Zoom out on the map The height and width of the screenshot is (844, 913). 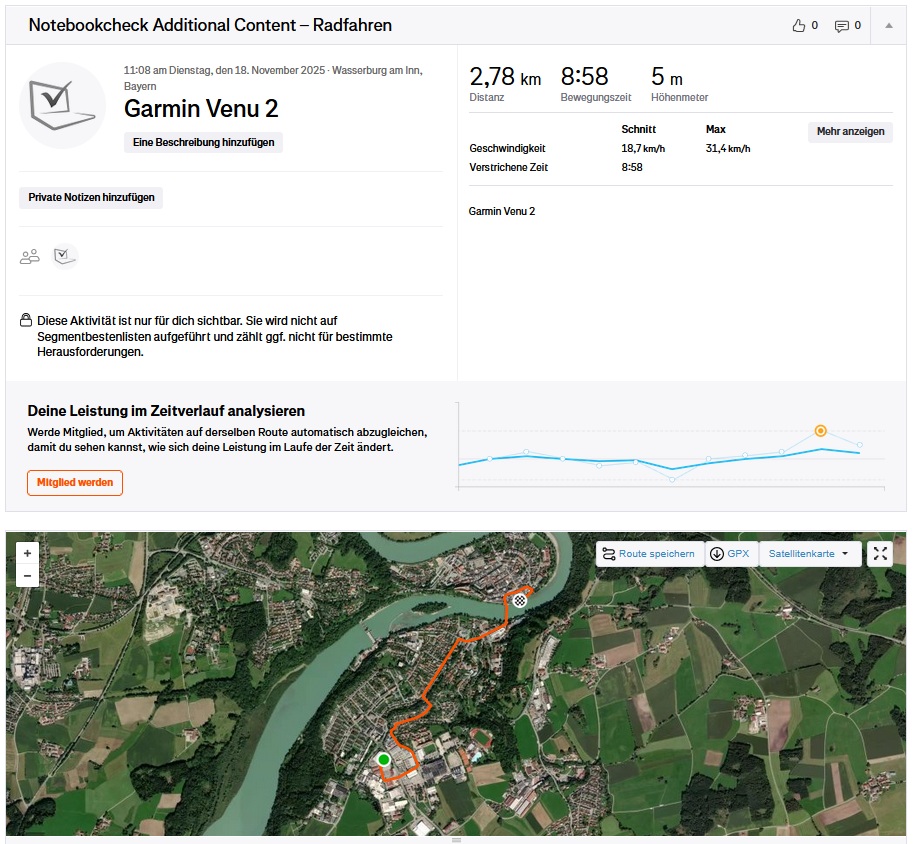pos(27,576)
